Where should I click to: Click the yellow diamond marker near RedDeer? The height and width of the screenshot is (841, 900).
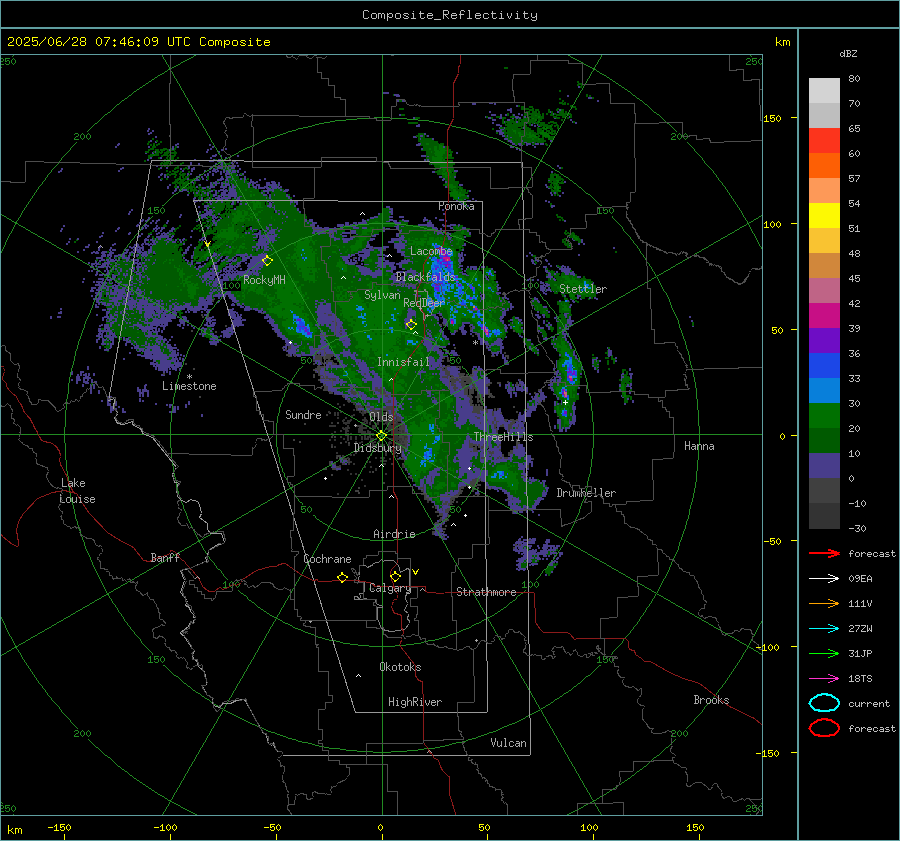(x=411, y=324)
